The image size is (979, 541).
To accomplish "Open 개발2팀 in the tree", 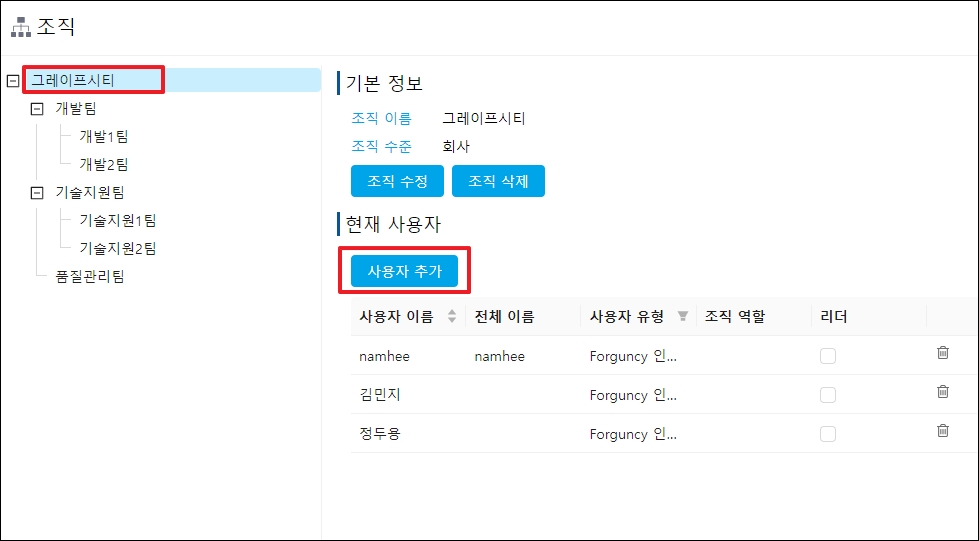I will coord(104,164).
